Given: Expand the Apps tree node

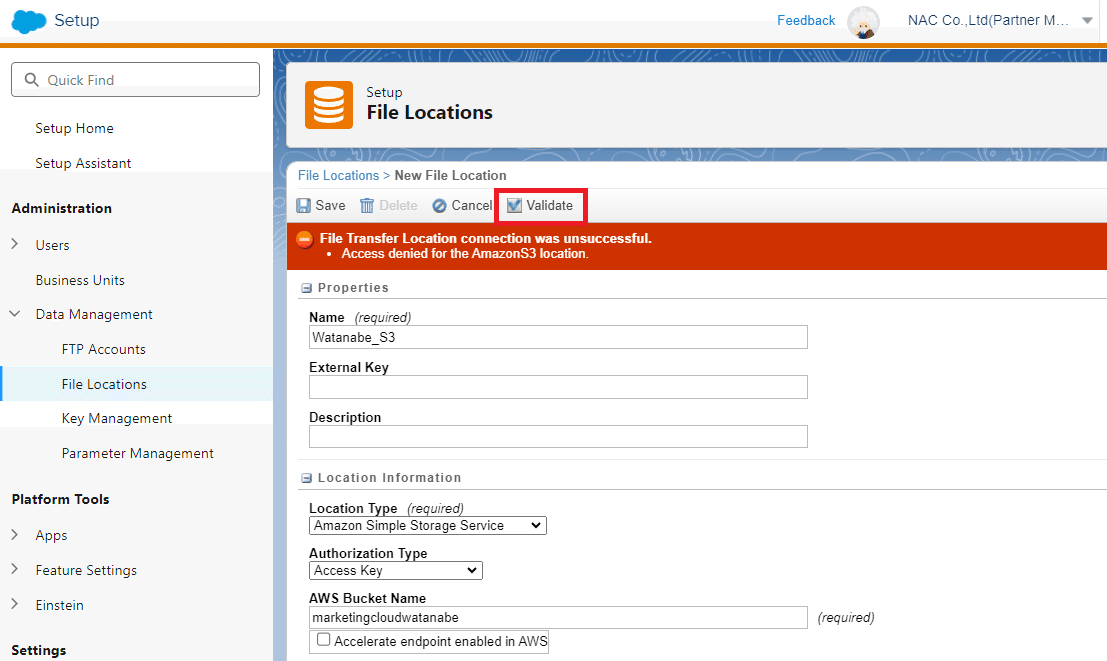Looking at the screenshot, I should [15, 535].
